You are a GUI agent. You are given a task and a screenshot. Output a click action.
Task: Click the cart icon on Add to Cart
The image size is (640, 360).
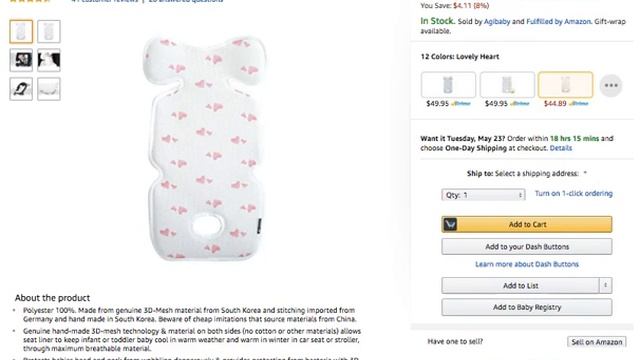tap(450, 224)
